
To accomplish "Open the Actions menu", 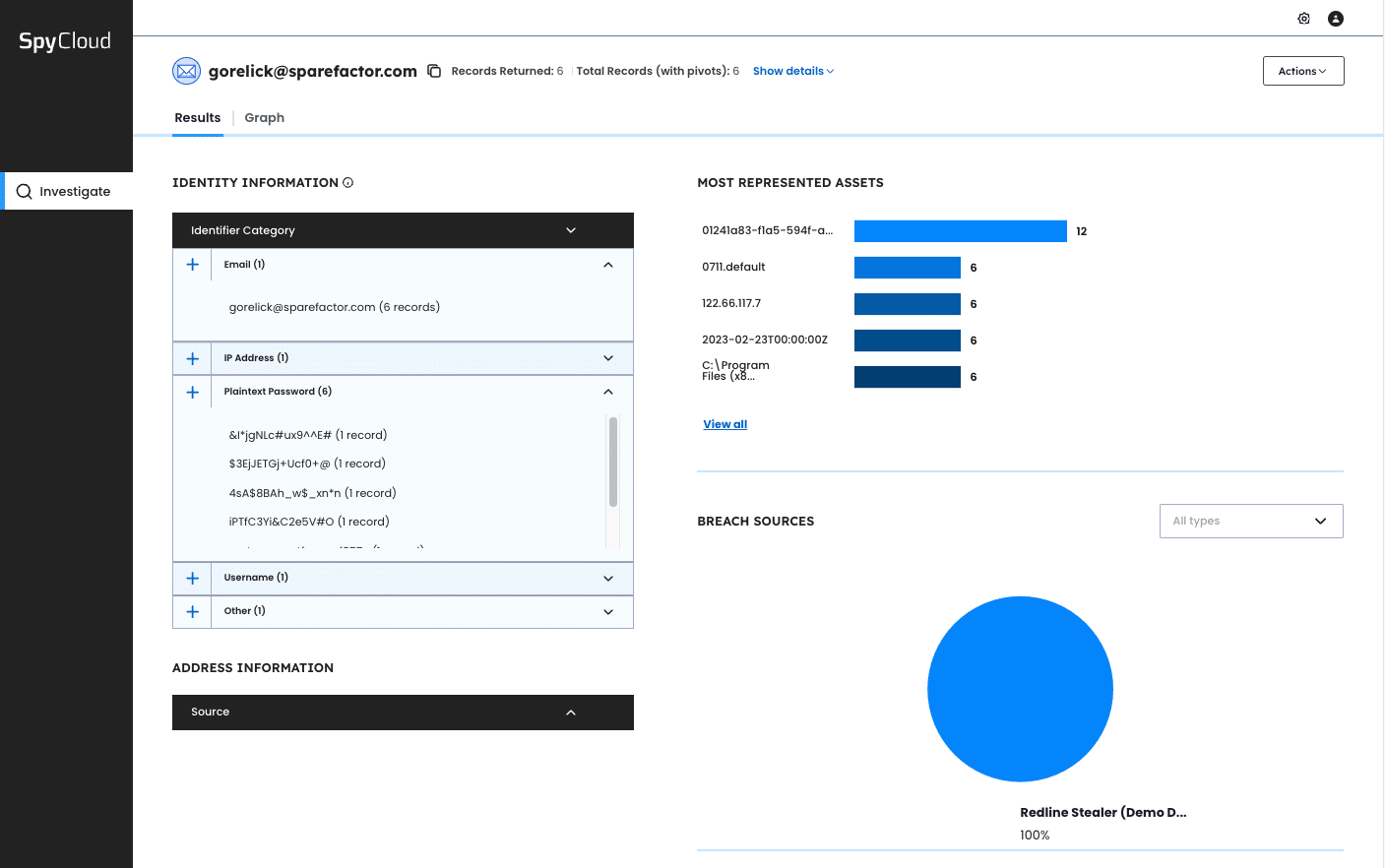I will pyautogui.click(x=1302, y=70).
